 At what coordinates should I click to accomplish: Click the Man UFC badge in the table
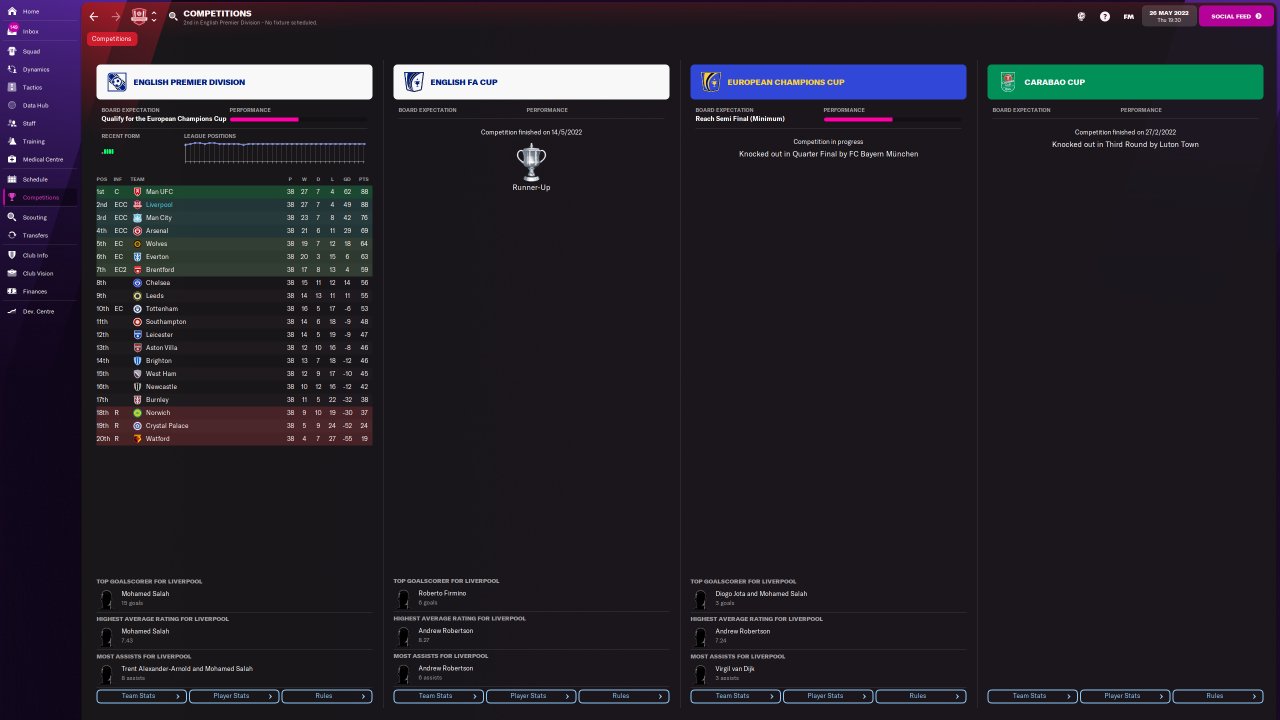[137, 191]
